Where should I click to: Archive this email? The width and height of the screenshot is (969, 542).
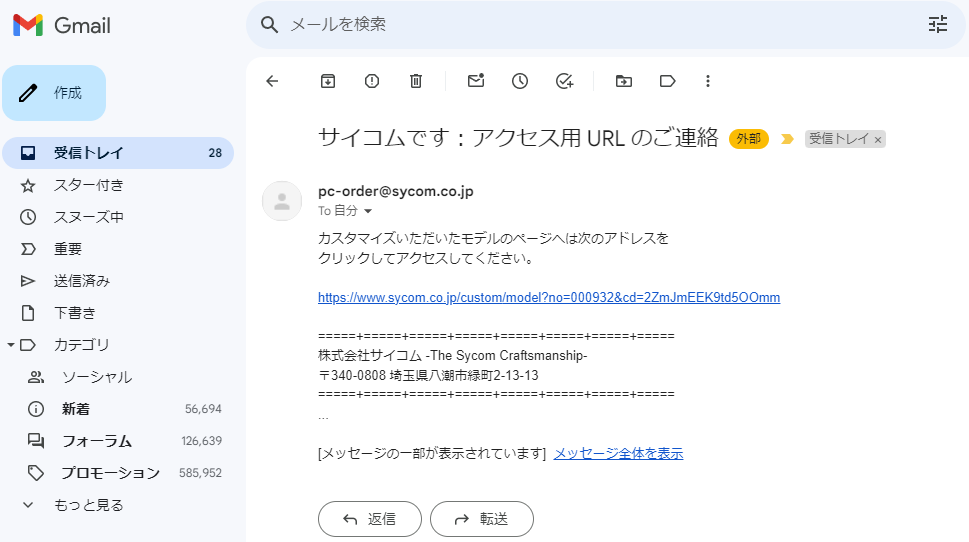coord(328,81)
